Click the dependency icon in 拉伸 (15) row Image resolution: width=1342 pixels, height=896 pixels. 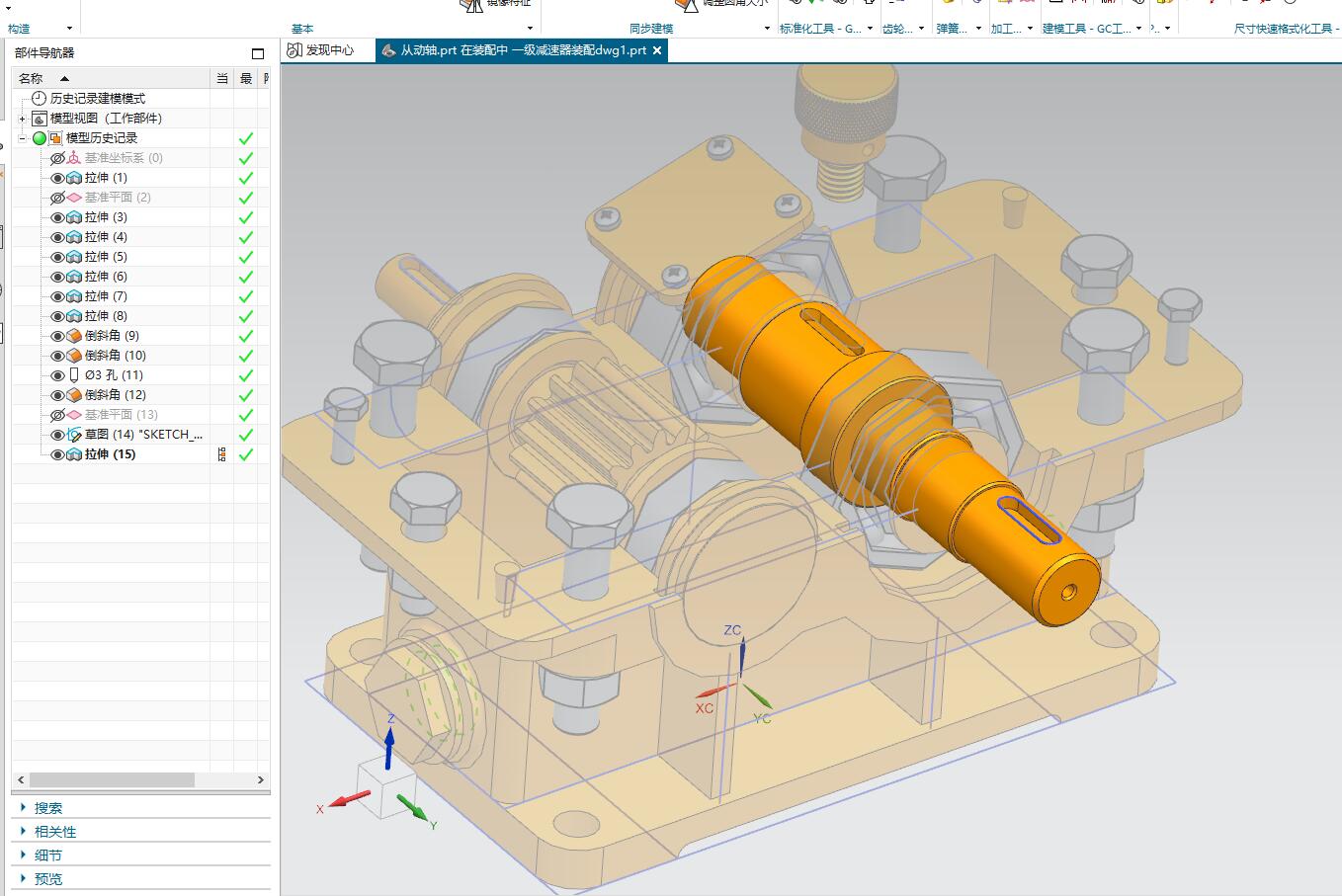click(221, 454)
